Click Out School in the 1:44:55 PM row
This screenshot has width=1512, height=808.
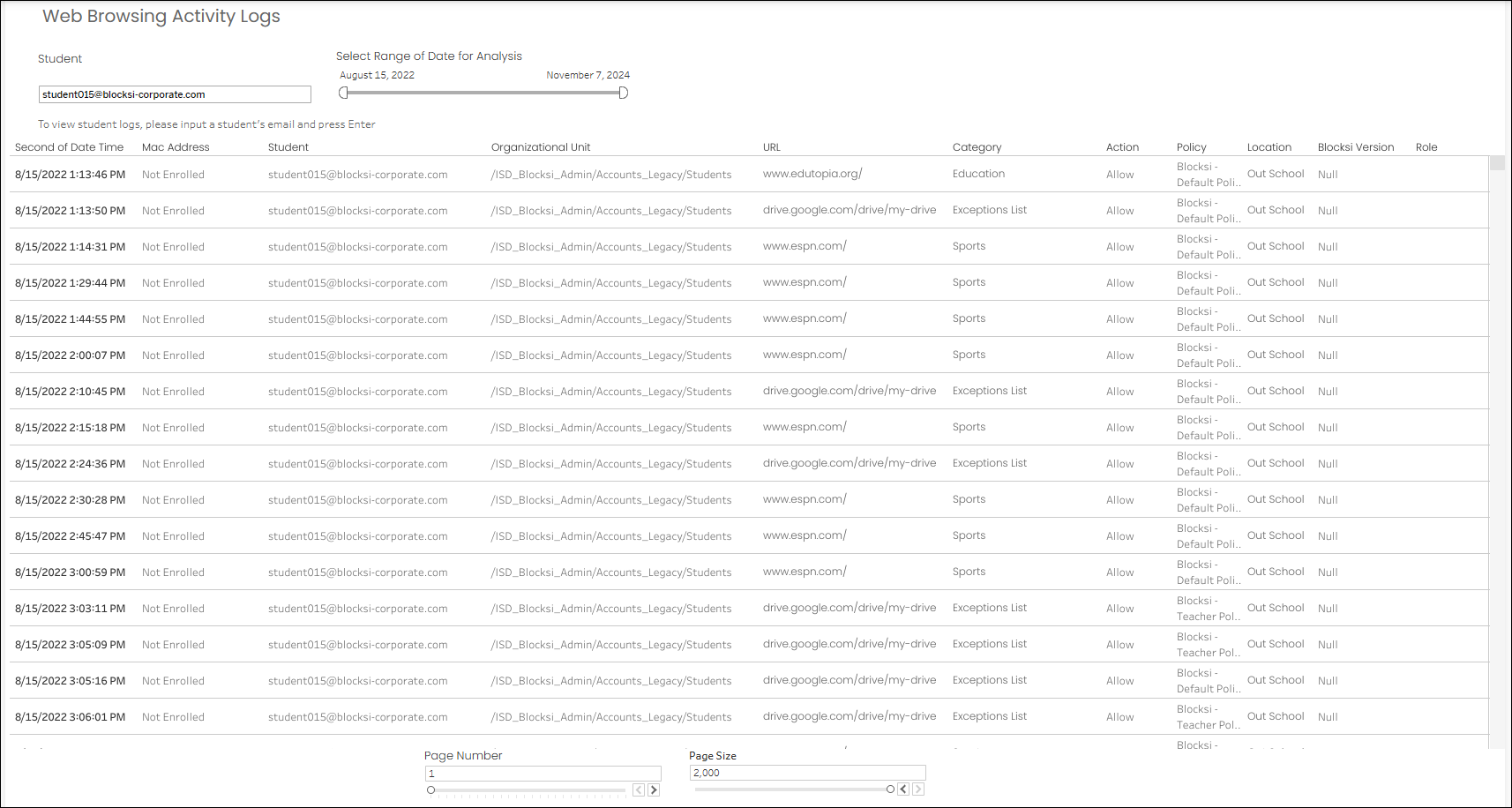[1276, 318]
